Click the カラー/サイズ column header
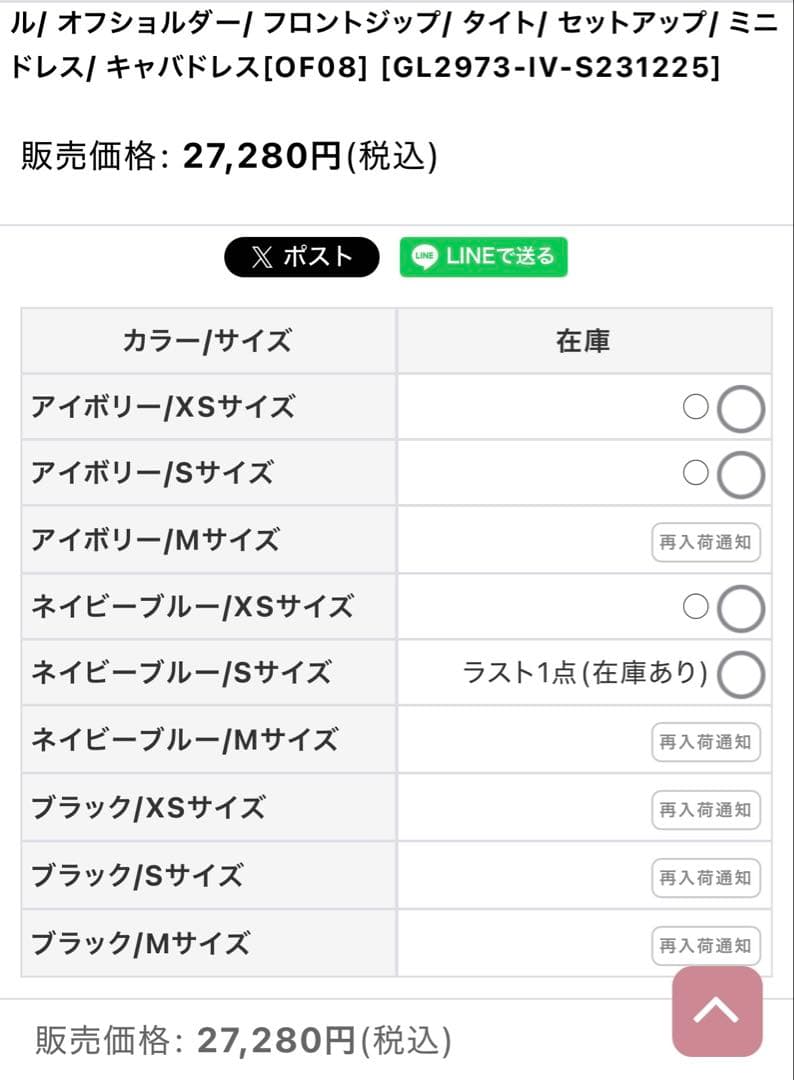794x1080 pixels. (x=207, y=341)
